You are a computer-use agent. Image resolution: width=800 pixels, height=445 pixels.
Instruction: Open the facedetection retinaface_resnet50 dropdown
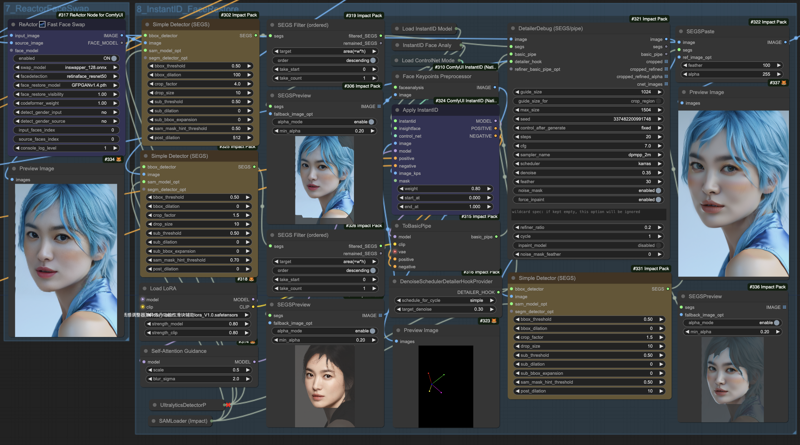pyautogui.click(x=65, y=76)
